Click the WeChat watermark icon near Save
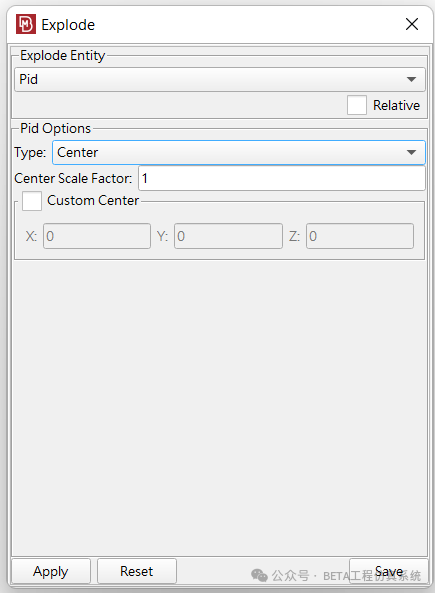435x593 pixels. [259, 575]
